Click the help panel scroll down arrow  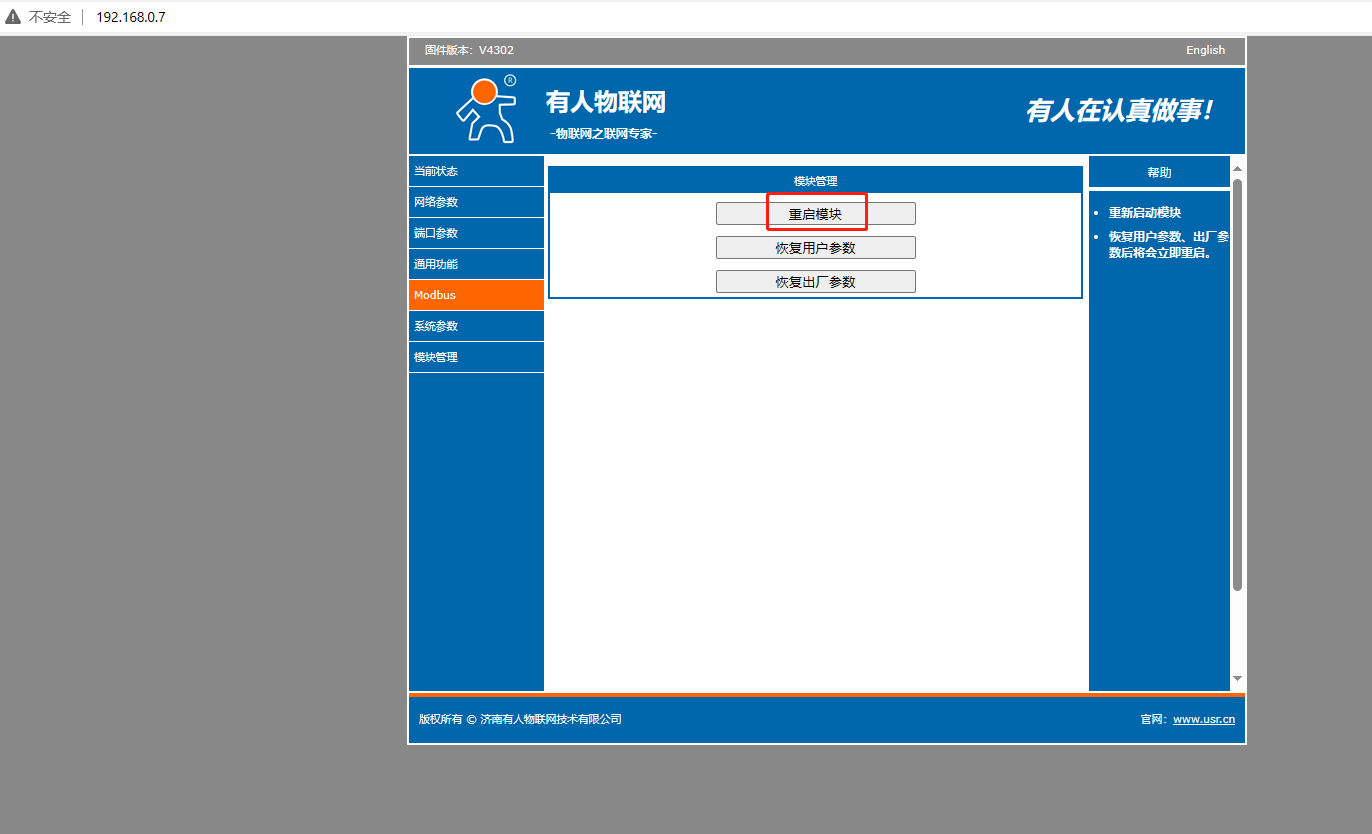[1237, 678]
